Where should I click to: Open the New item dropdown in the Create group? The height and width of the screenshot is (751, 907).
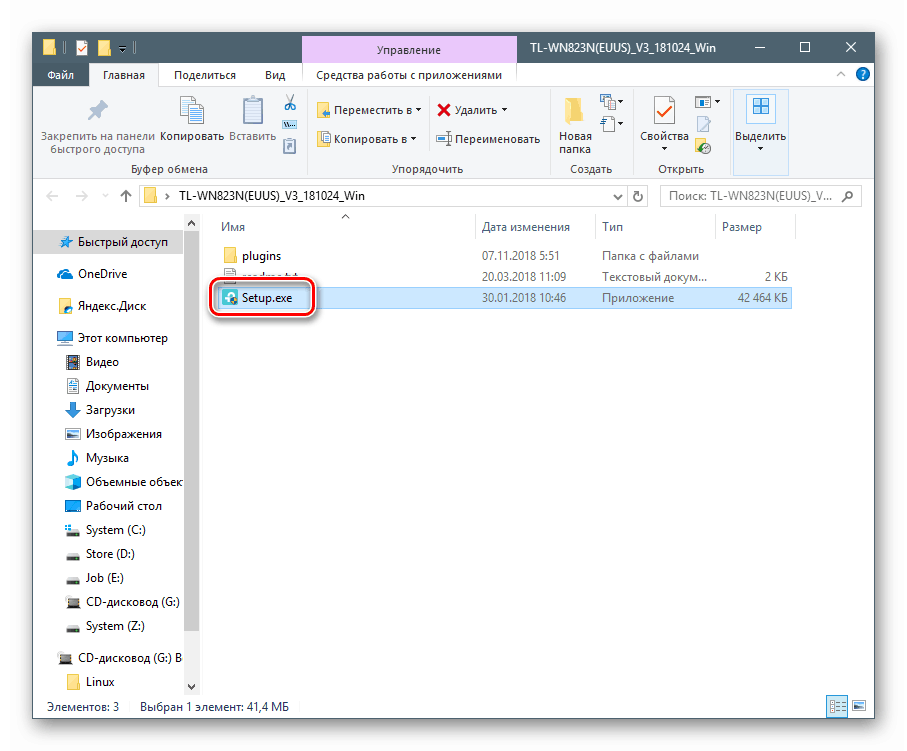click(x=611, y=102)
